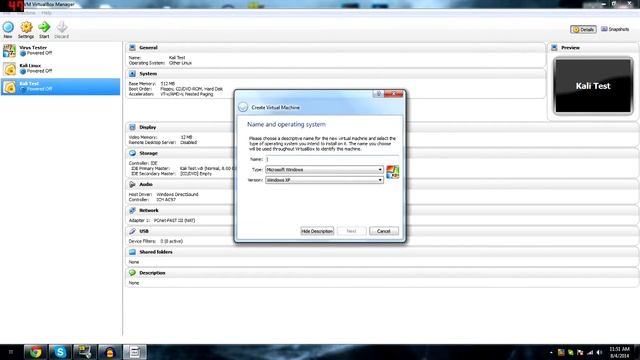The width and height of the screenshot is (640, 360).
Task: Click the USB section header text
Action: [144, 231]
